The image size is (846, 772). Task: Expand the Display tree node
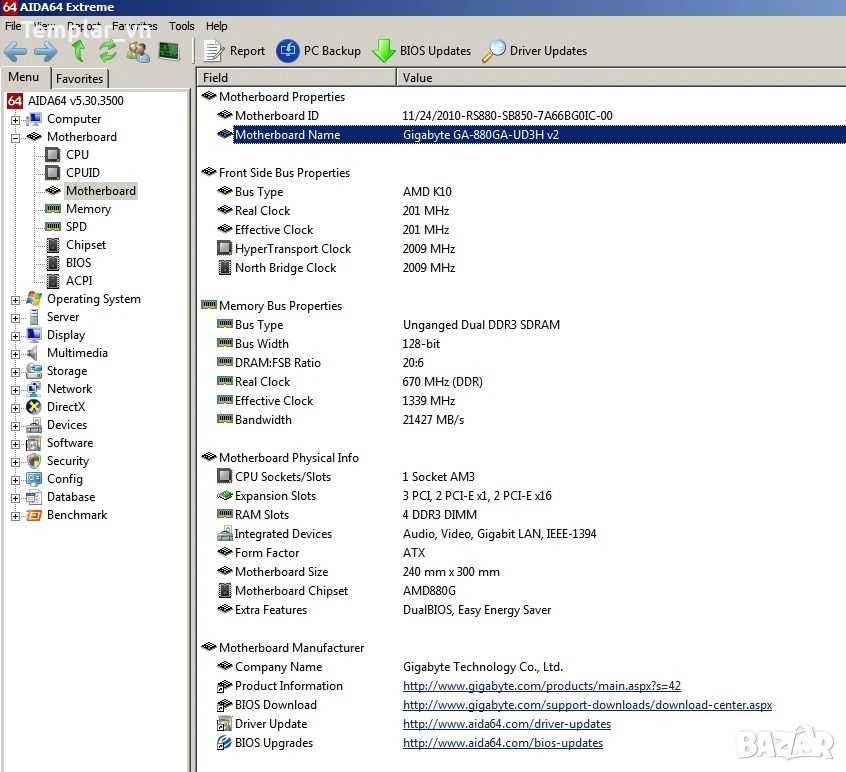pyautogui.click(x=16, y=336)
